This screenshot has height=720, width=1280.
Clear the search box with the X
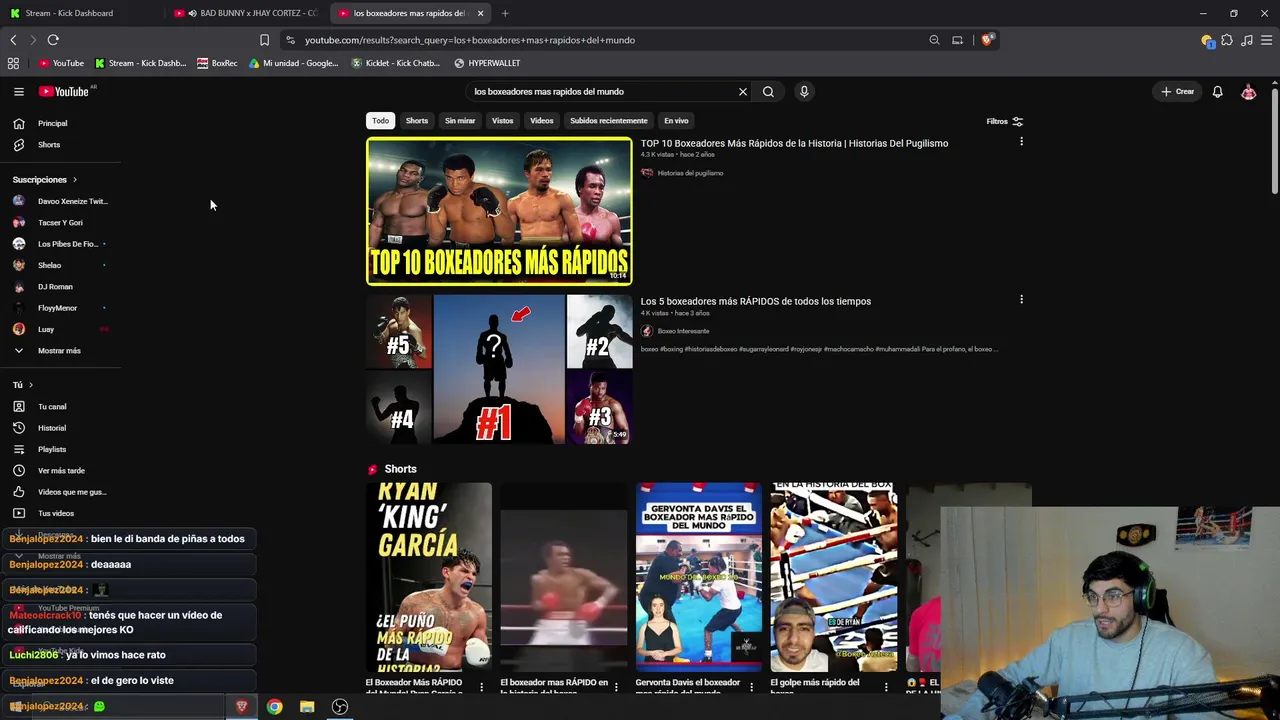743,91
